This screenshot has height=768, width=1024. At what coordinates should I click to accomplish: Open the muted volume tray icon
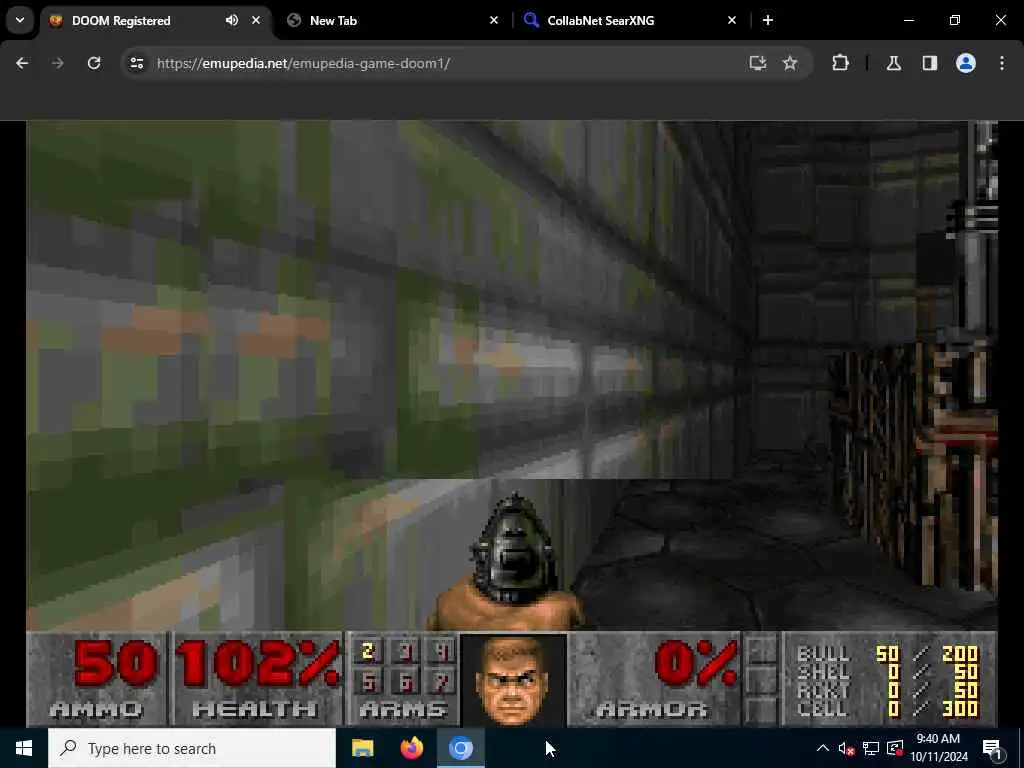[846, 748]
